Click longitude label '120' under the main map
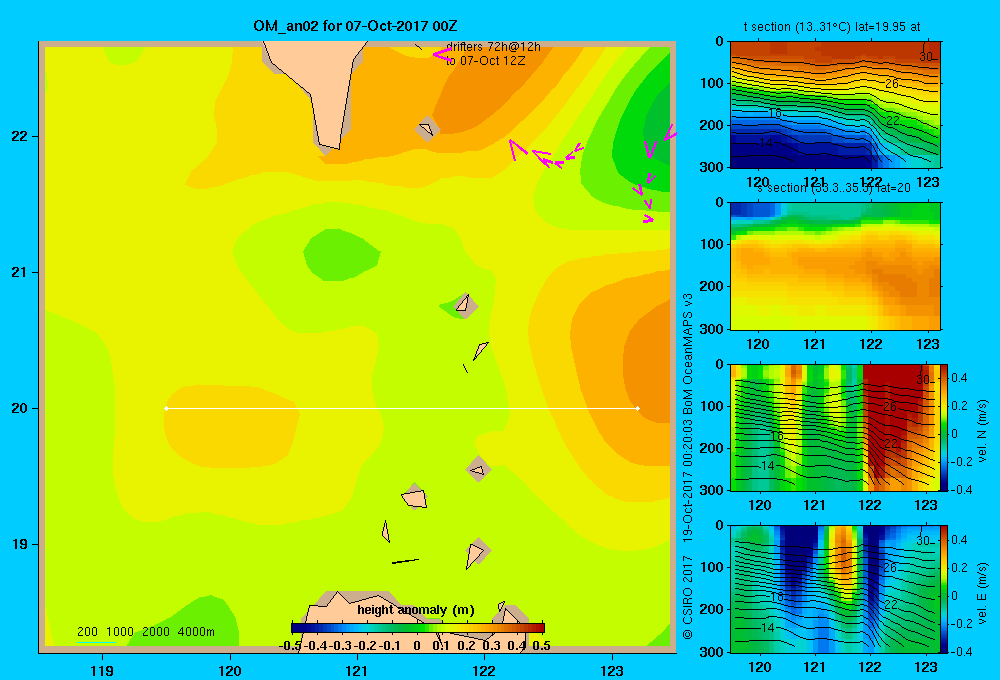1000x680 pixels. [x=230, y=670]
